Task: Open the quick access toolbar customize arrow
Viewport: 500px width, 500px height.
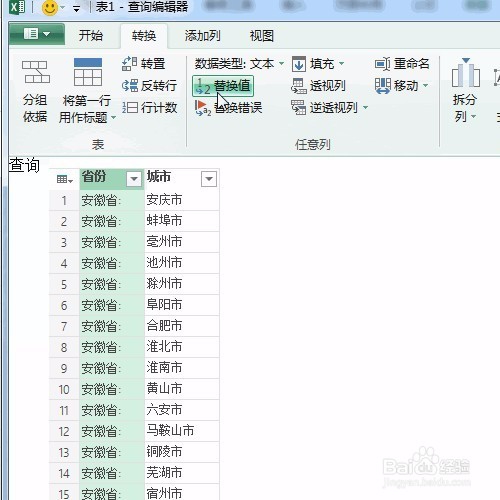Action: click(x=76, y=9)
